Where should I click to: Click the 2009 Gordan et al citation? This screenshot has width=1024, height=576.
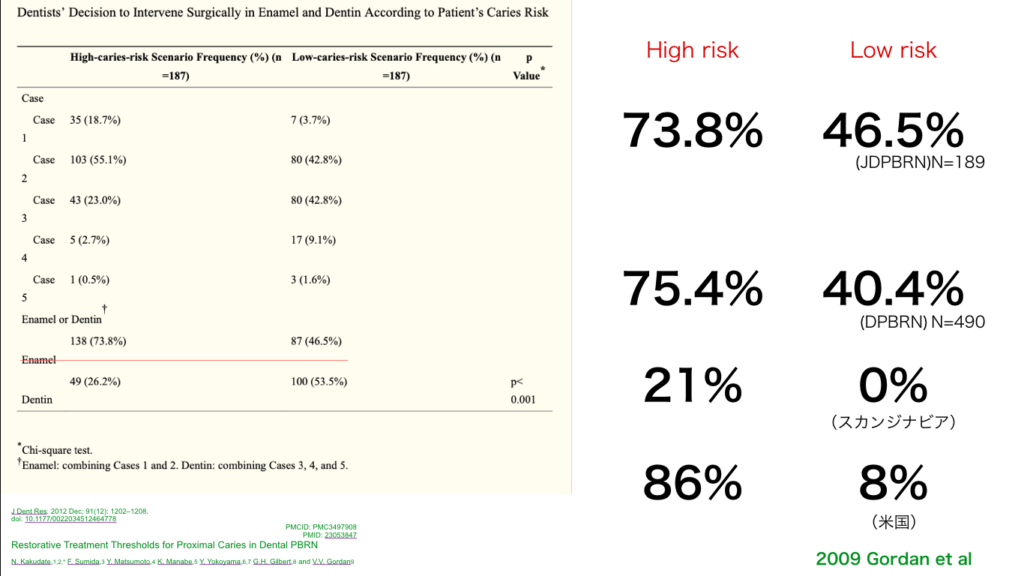point(893,559)
